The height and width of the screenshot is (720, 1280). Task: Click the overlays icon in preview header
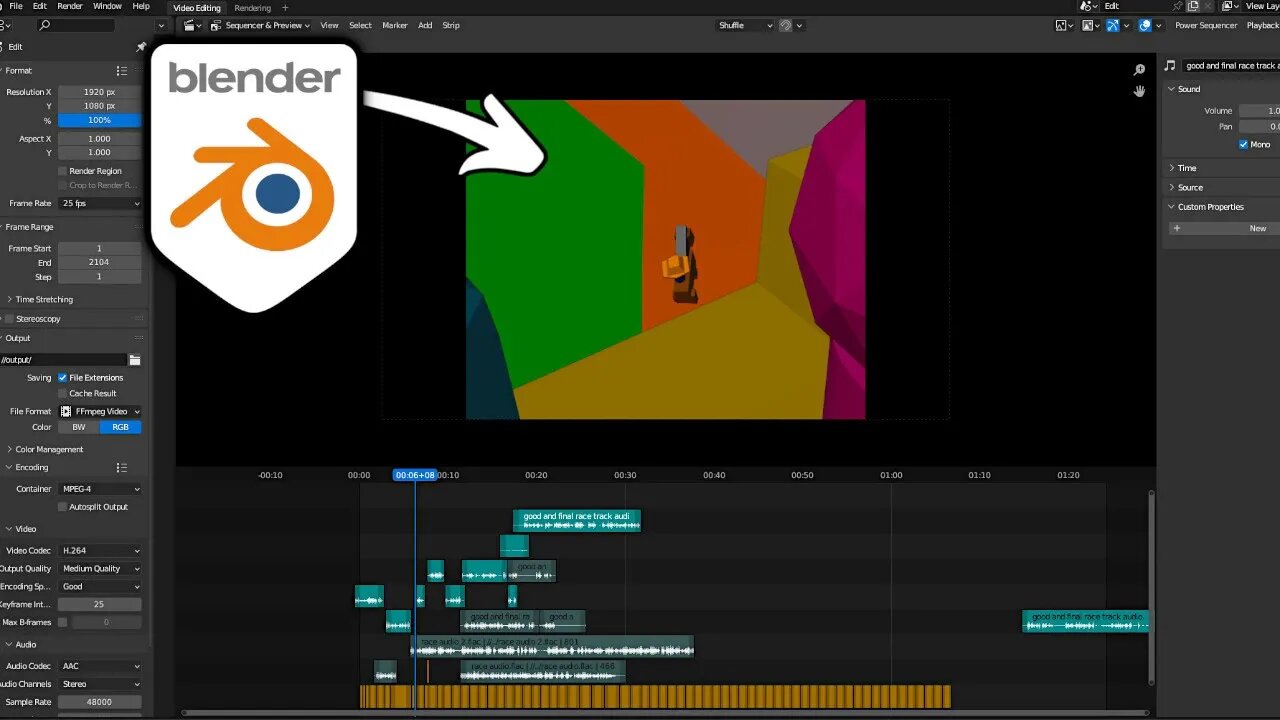(1145, 25)
